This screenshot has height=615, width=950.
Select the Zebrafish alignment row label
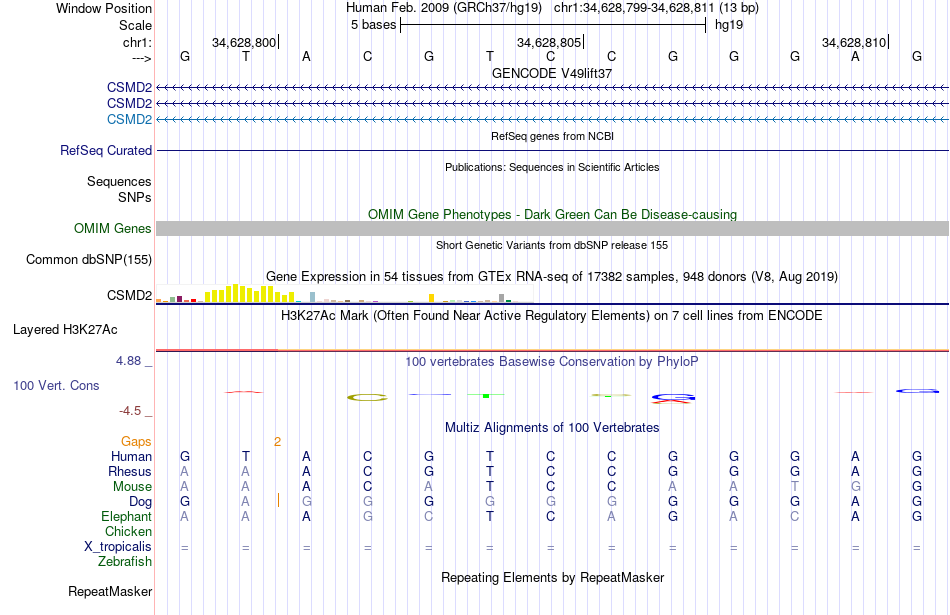[125, 562]
